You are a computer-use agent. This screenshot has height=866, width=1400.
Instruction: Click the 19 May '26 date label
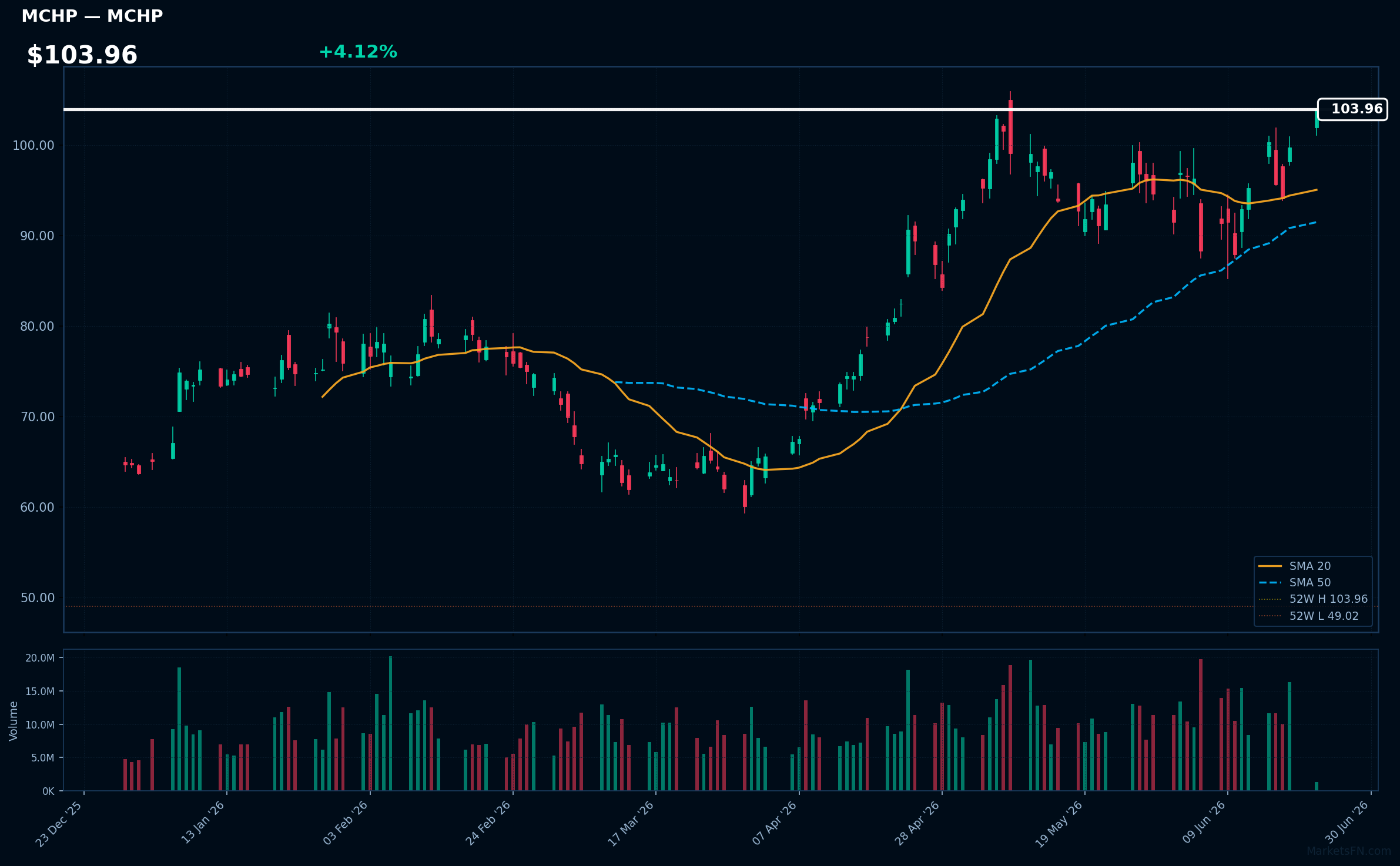pos(1059,824)
